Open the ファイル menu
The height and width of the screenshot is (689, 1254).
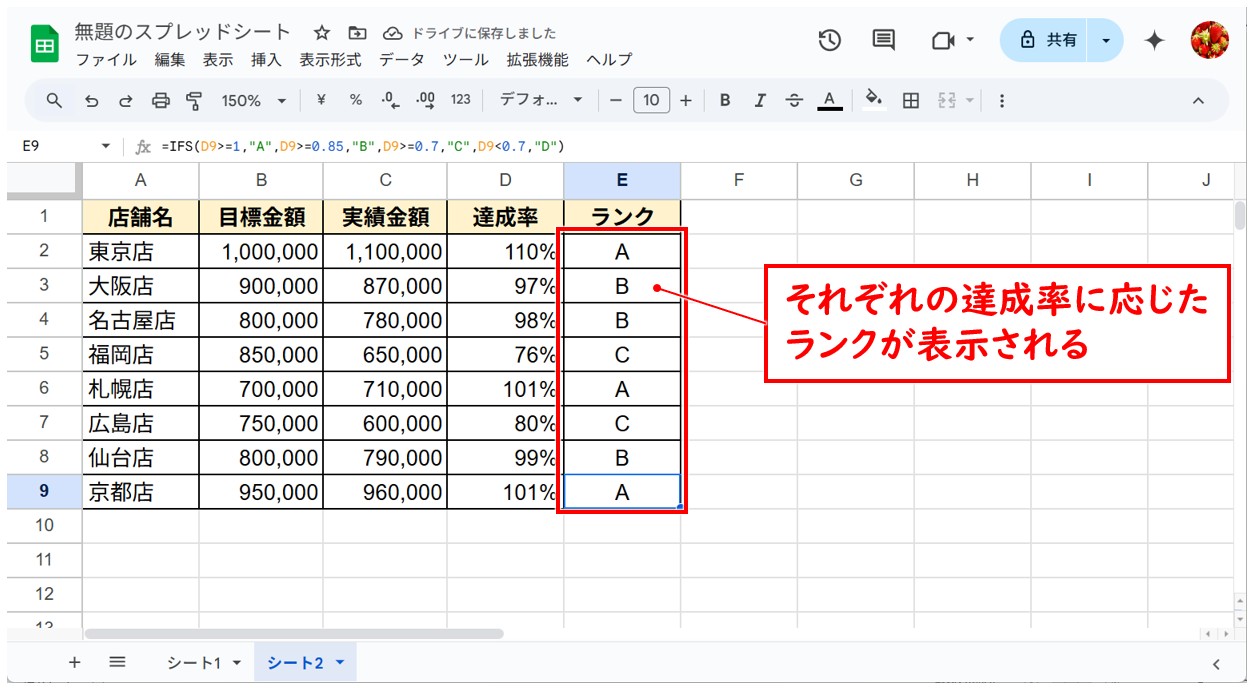[x=106, y=60]
